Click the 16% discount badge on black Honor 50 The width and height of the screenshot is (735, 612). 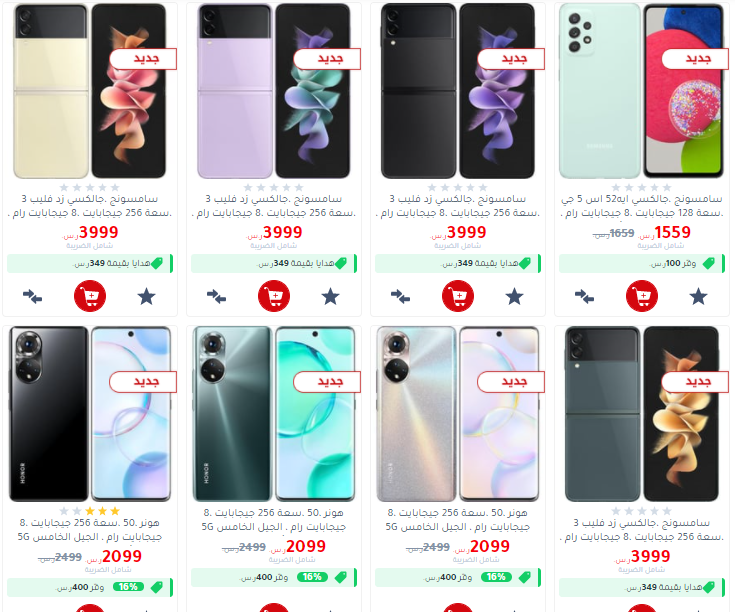coord(128,587)
